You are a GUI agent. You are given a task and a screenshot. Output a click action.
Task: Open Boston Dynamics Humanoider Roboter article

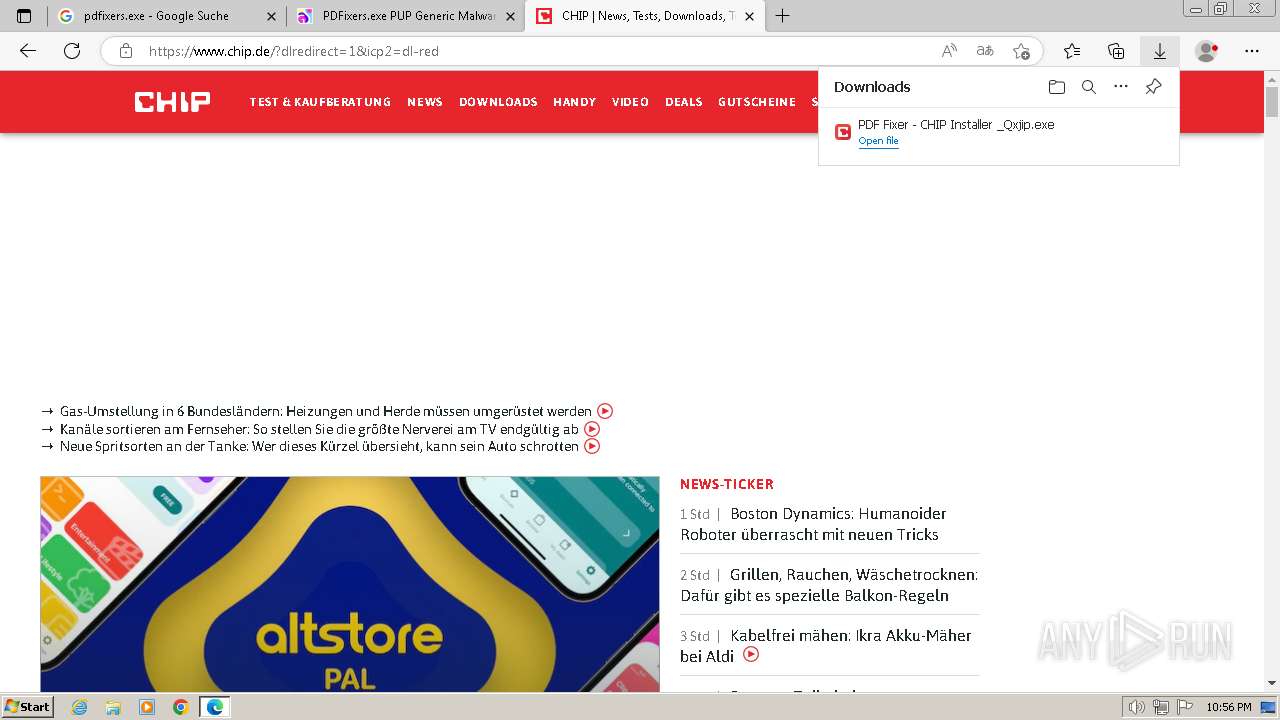(x=813, y=524)
